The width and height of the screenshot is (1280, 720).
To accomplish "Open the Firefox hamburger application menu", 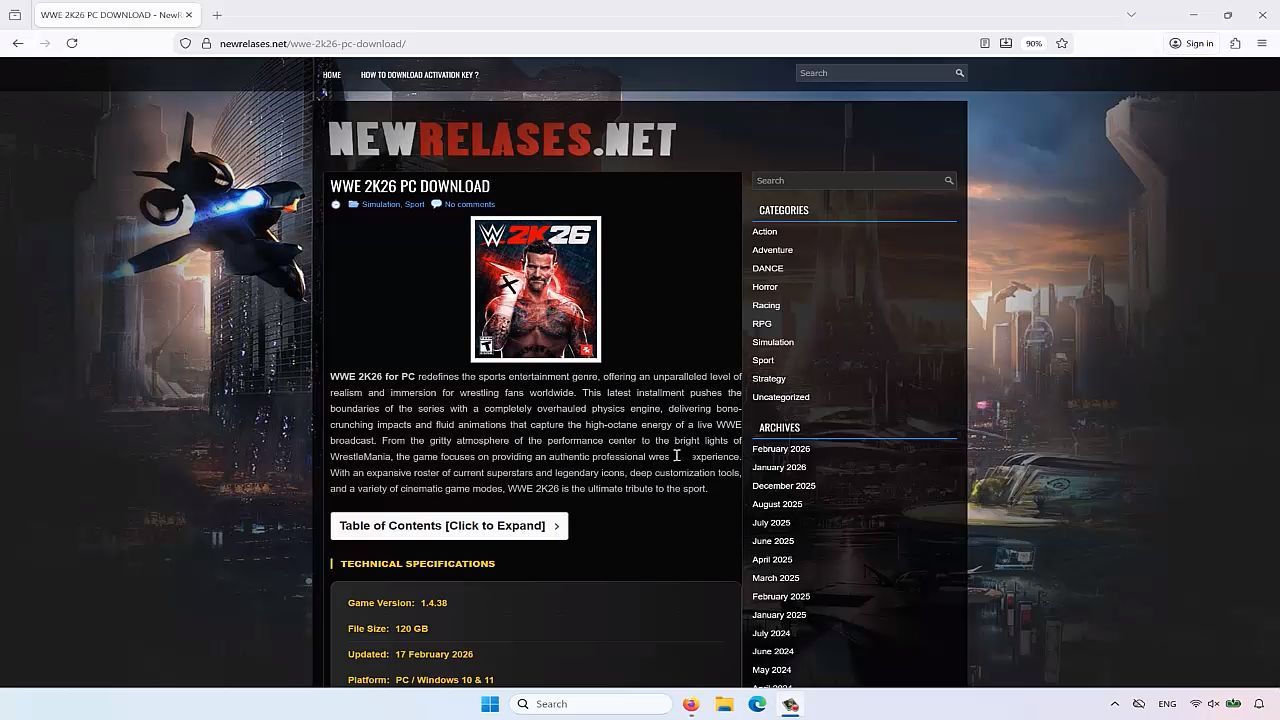I will click(1262, 43).
